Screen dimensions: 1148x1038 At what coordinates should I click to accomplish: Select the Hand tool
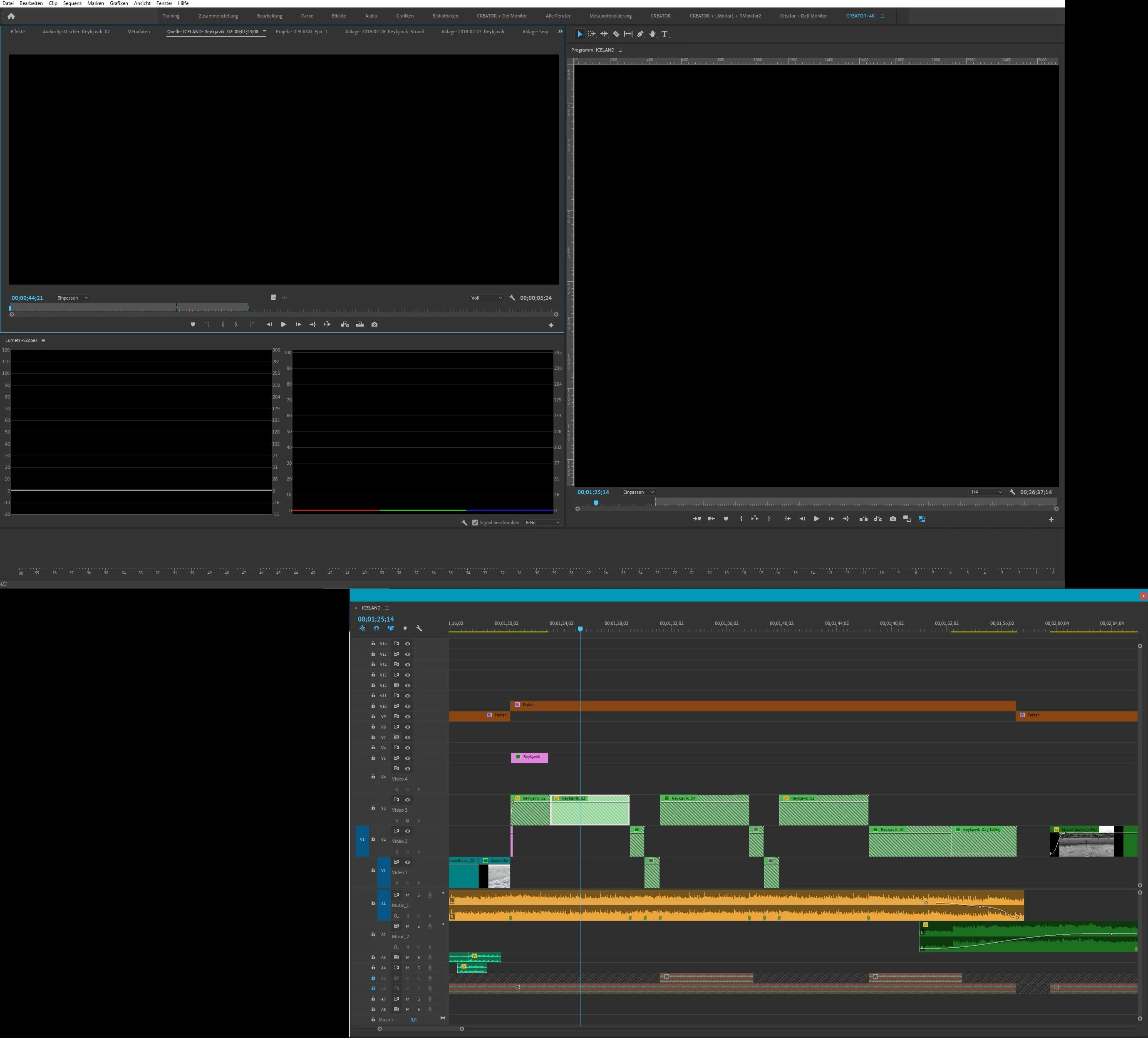pos(652,34)
